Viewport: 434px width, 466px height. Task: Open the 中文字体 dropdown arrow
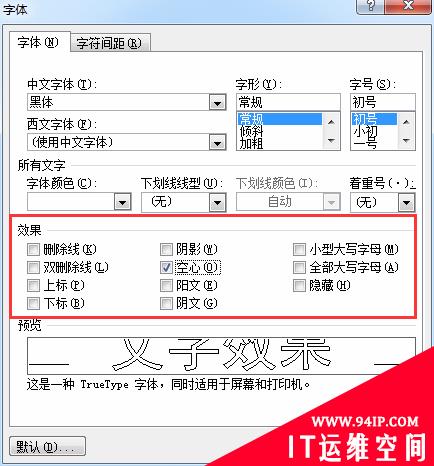218,102
